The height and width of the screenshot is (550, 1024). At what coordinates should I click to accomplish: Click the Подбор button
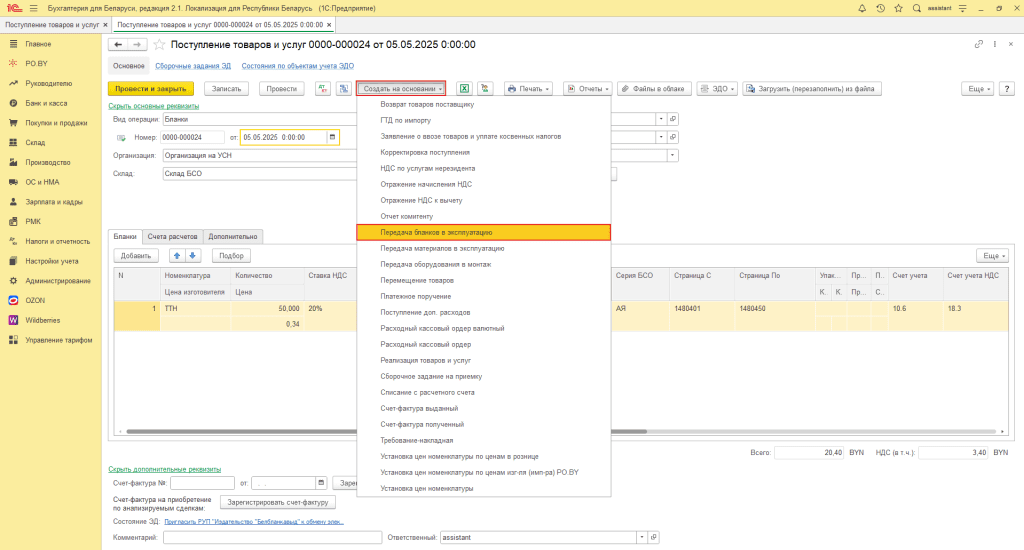(x=231, y=255)
